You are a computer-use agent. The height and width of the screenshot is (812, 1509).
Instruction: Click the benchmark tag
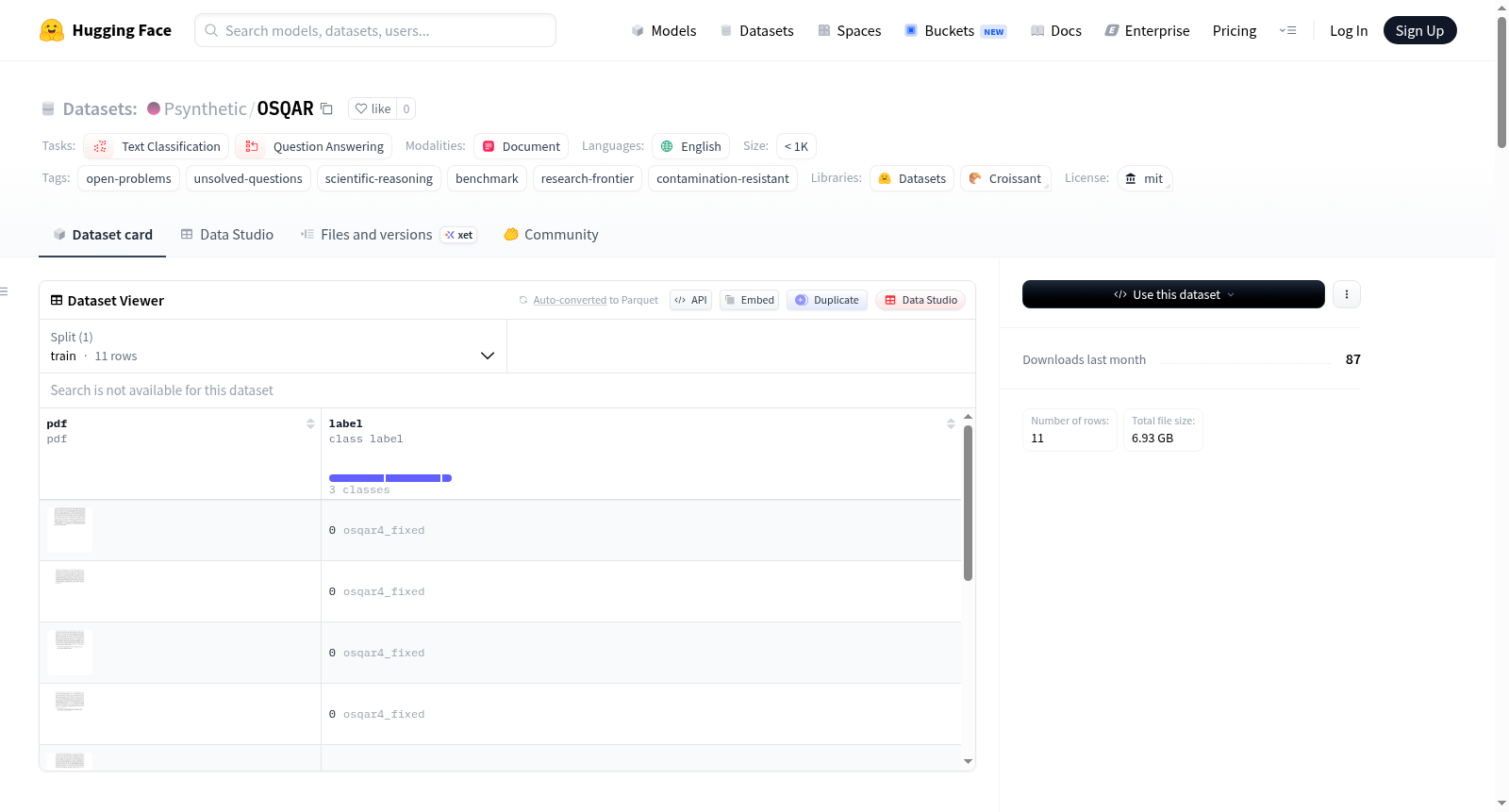(x=487, y=178)
